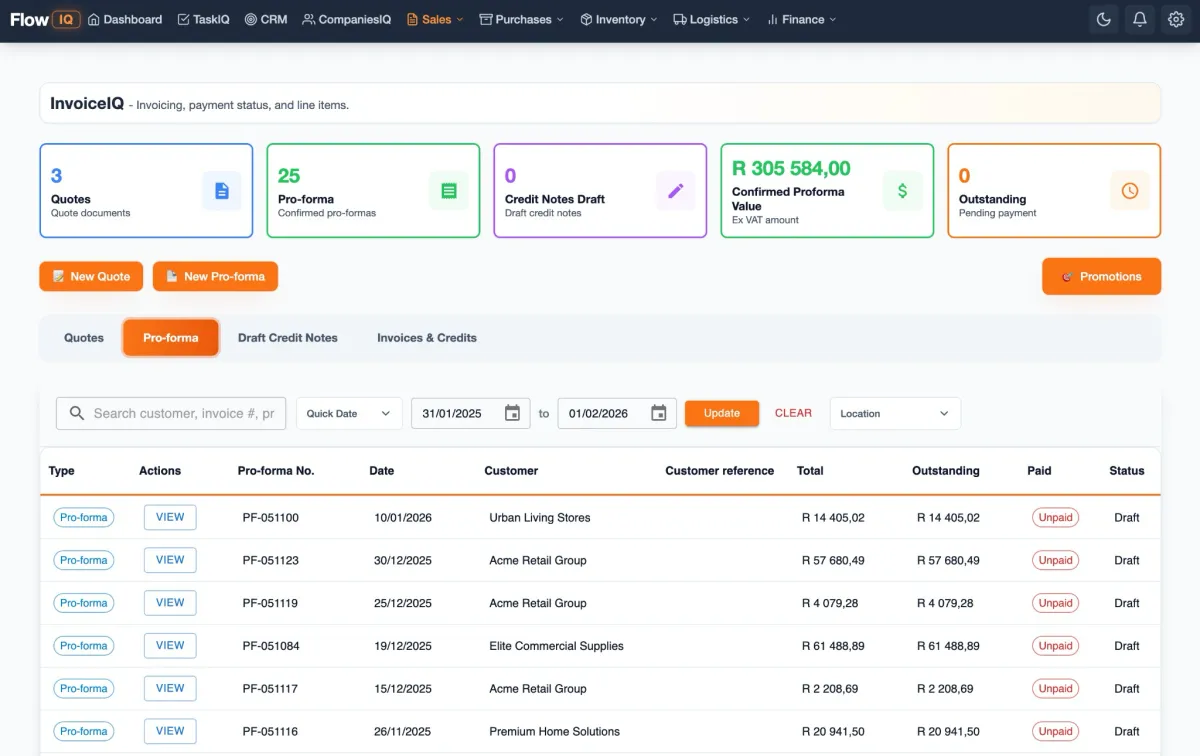
Task: Expand the Logistics menu
Action: [x=712, y=19]
